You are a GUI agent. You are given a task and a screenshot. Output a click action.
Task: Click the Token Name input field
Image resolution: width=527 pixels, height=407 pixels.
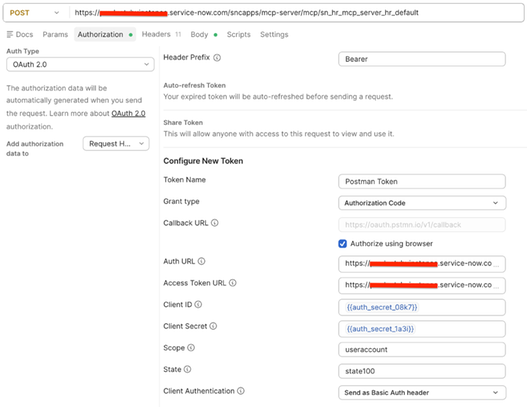(x=422, y=181)
